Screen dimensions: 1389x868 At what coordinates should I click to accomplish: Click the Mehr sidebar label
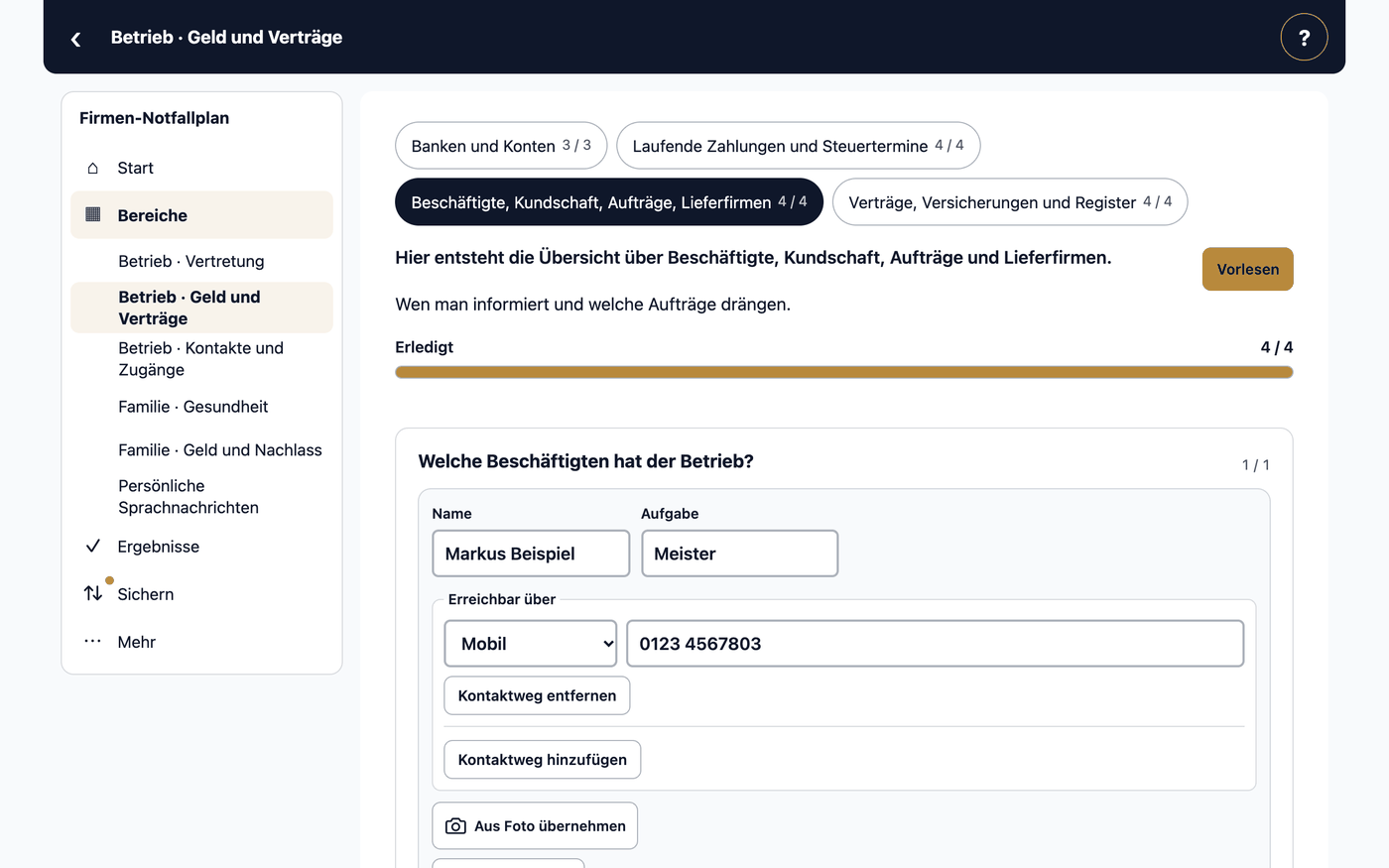click(x=137, y=642)
